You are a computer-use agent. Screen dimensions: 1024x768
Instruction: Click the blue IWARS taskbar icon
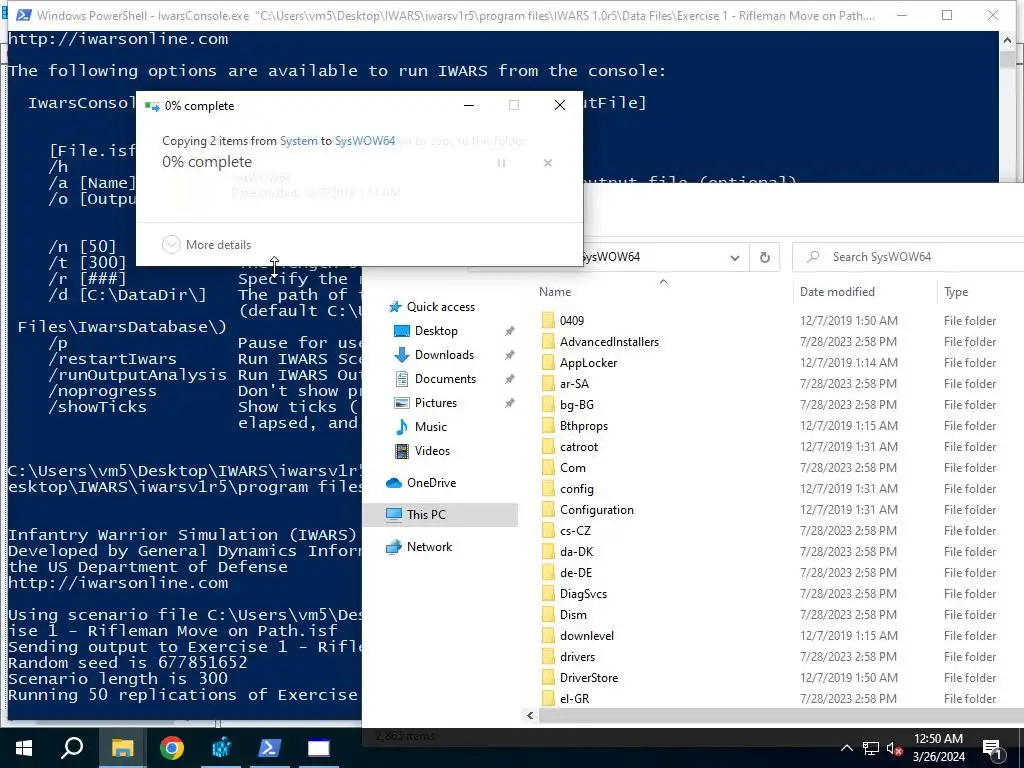click(221, 748)
